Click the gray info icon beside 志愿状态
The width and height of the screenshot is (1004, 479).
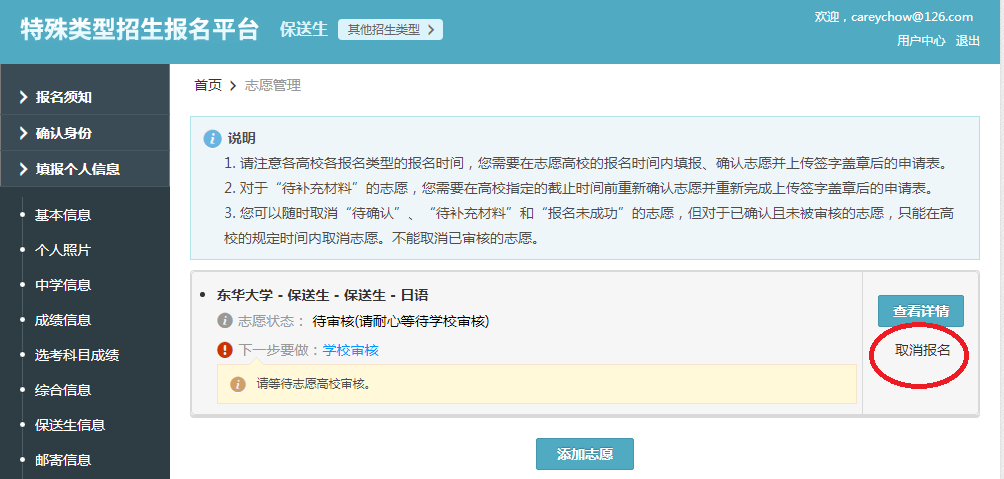point(225,321)
